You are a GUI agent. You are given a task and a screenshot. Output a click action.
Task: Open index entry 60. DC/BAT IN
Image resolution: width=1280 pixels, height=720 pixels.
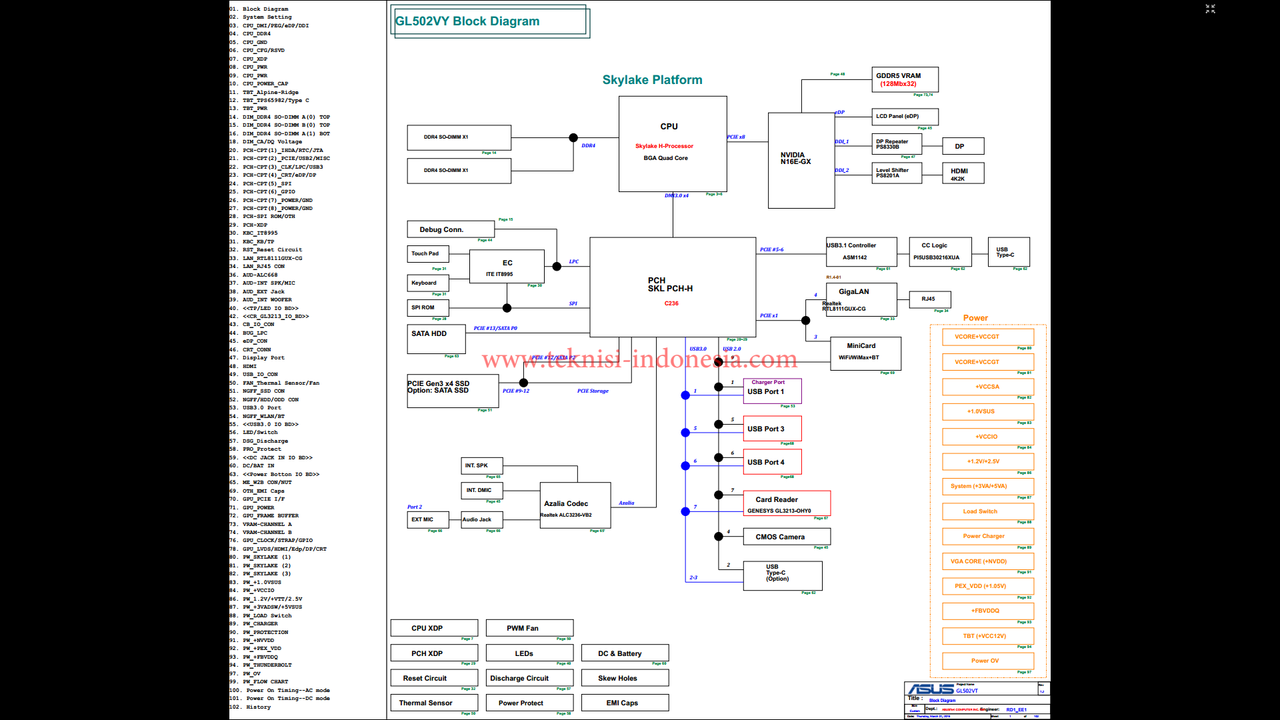point(252,466)
